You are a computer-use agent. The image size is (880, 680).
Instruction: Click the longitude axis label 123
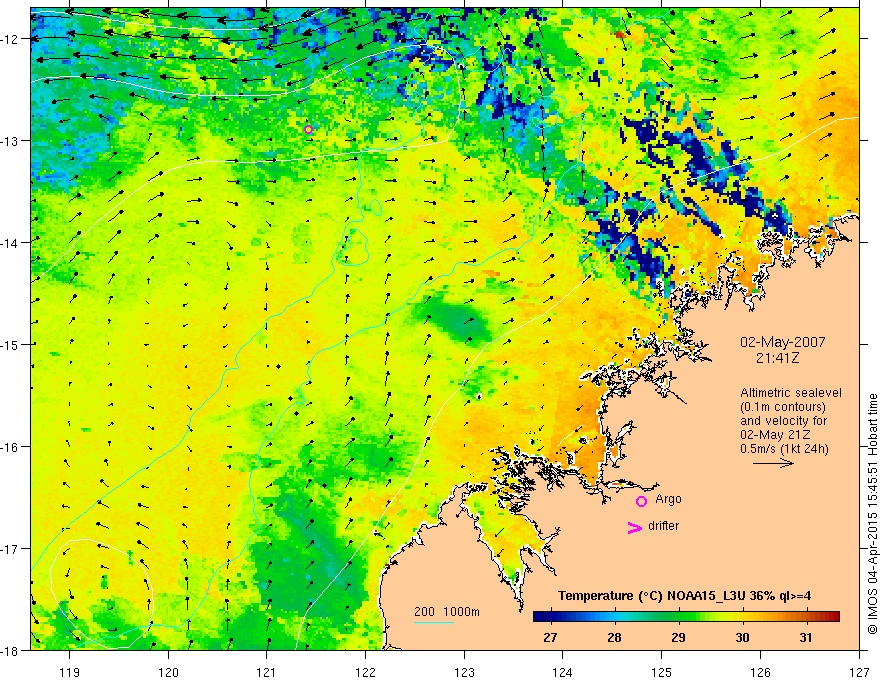tap(464, 672)
